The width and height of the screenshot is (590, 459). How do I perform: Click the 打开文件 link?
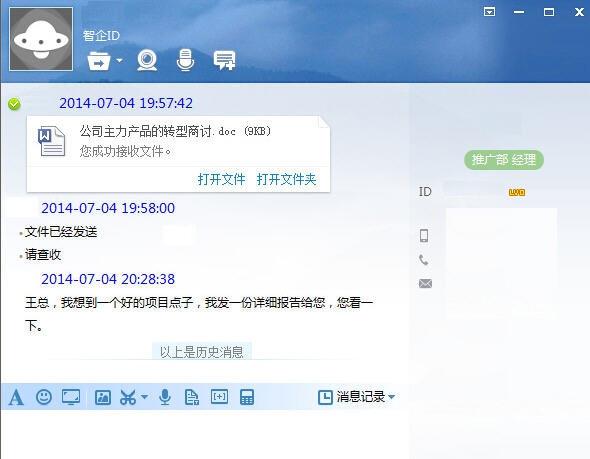(221, 179)
